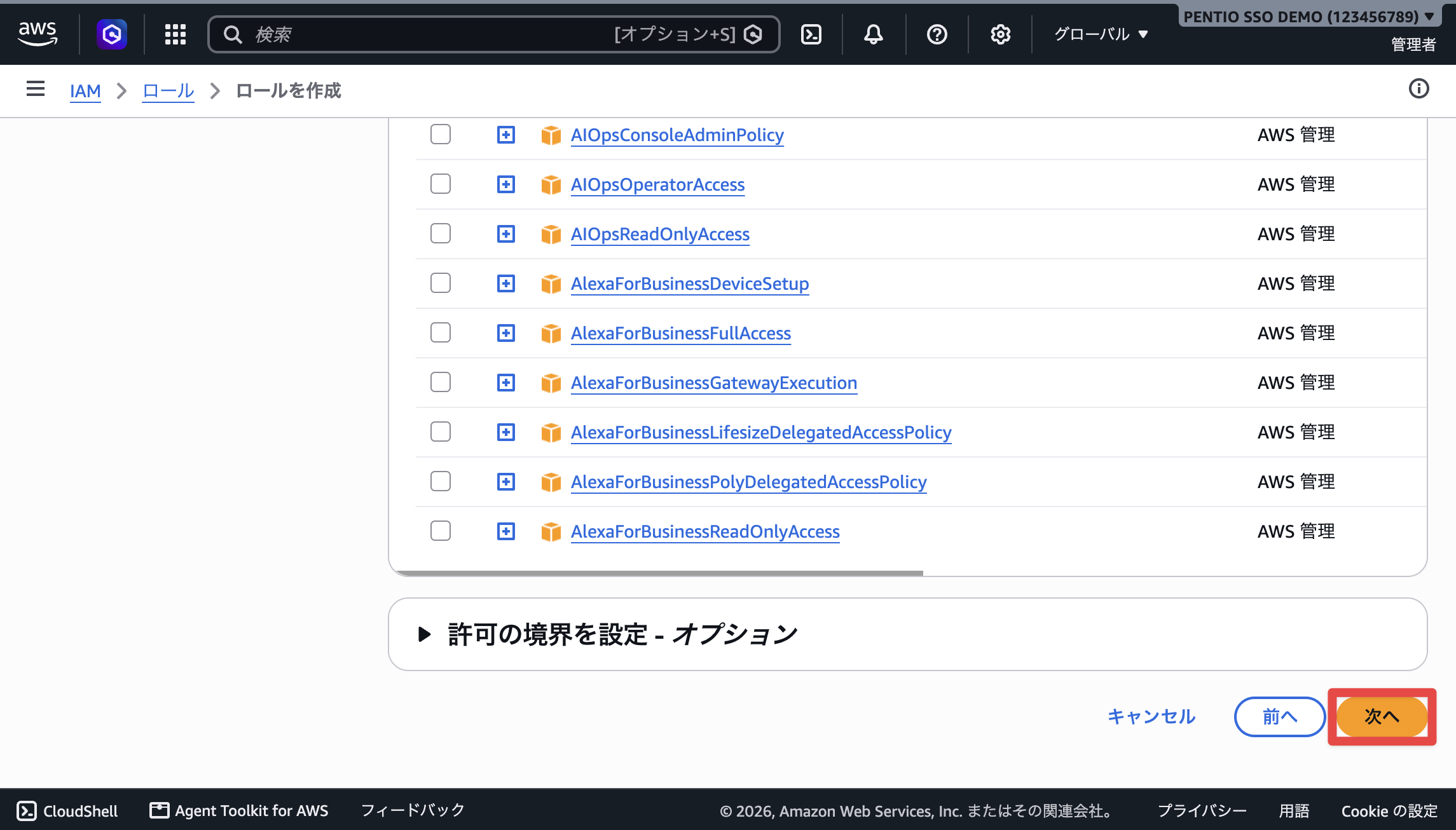Image resolution: width=1456 pixels, height=830 pixels.
Task: Click the purple hexagon extension icon
Action: [x=112, y=34]
